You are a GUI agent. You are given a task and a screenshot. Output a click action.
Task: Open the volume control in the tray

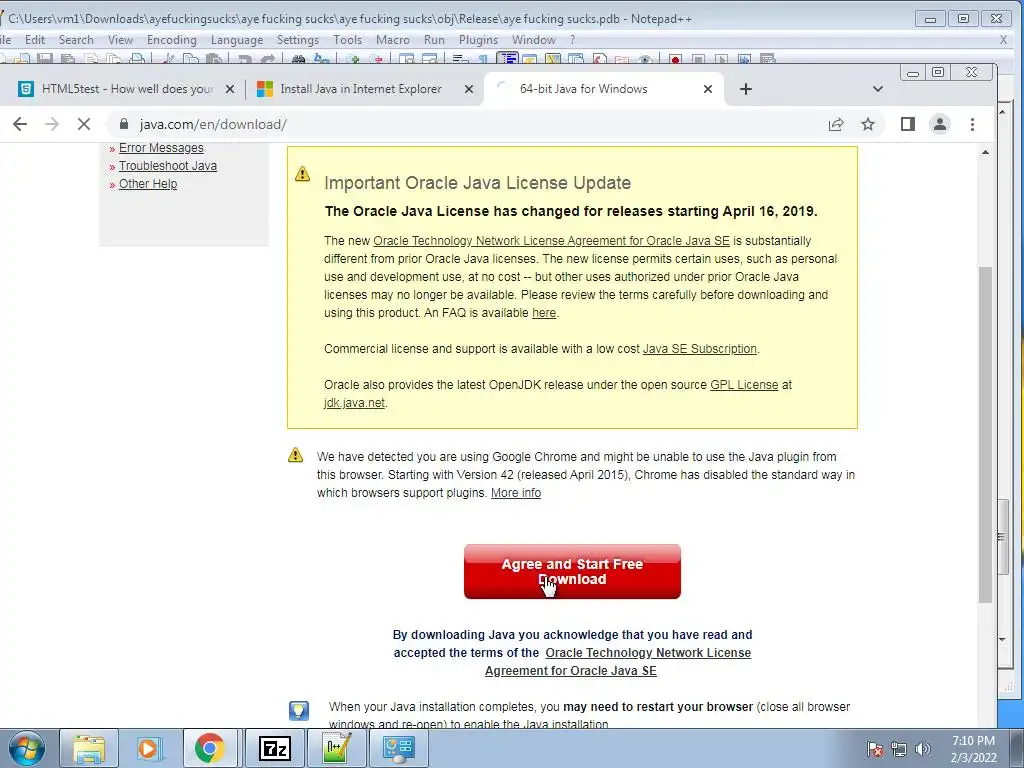pos(923,749)
